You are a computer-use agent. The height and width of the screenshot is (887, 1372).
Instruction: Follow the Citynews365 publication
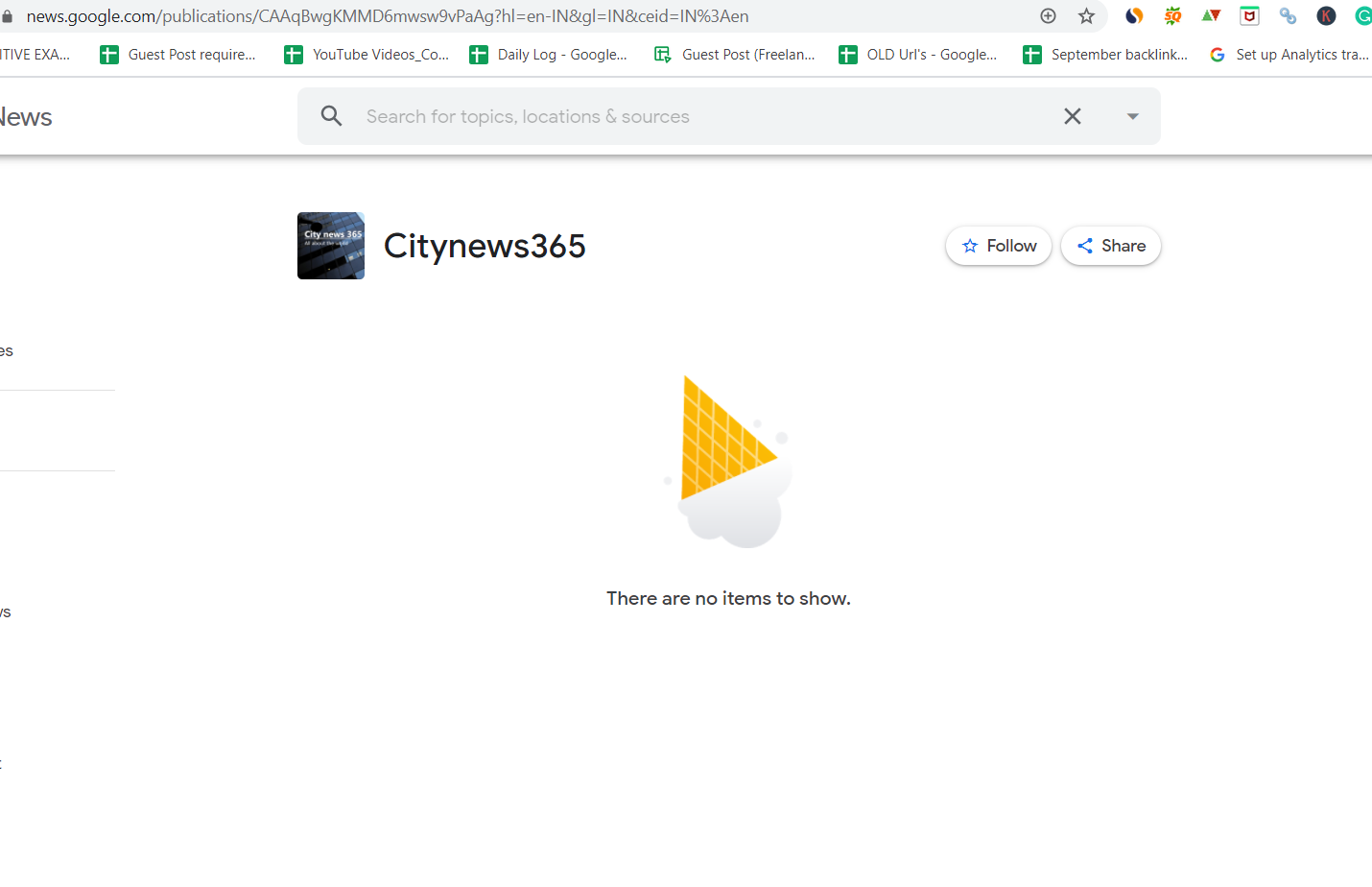(x=999, y=246)
